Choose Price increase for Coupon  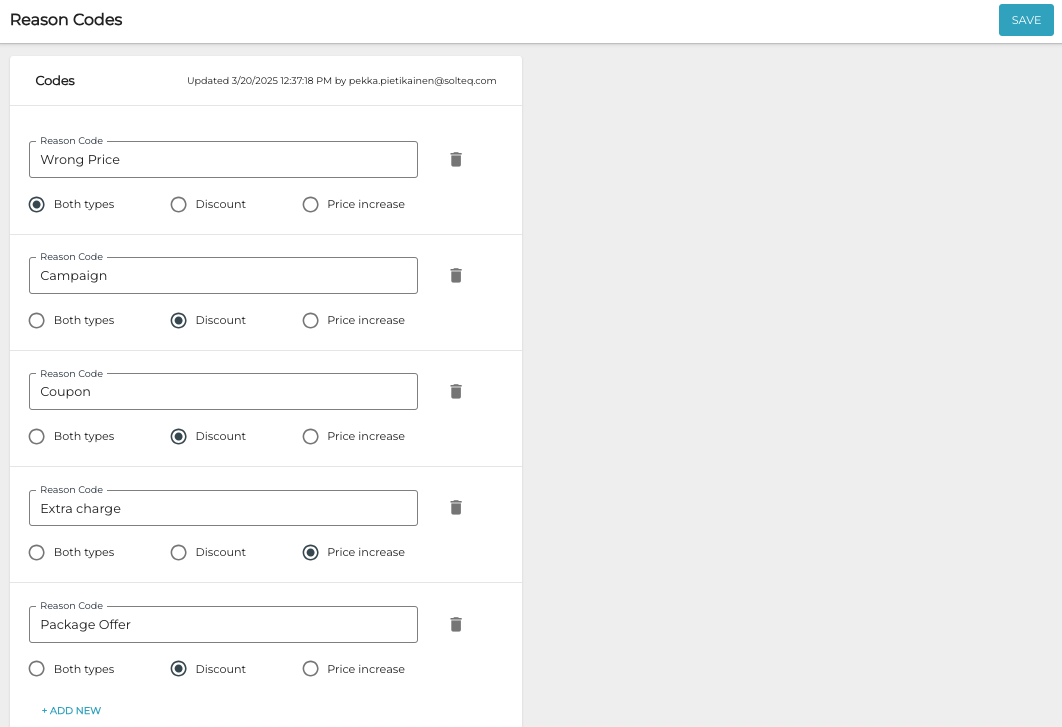point(311,436)
